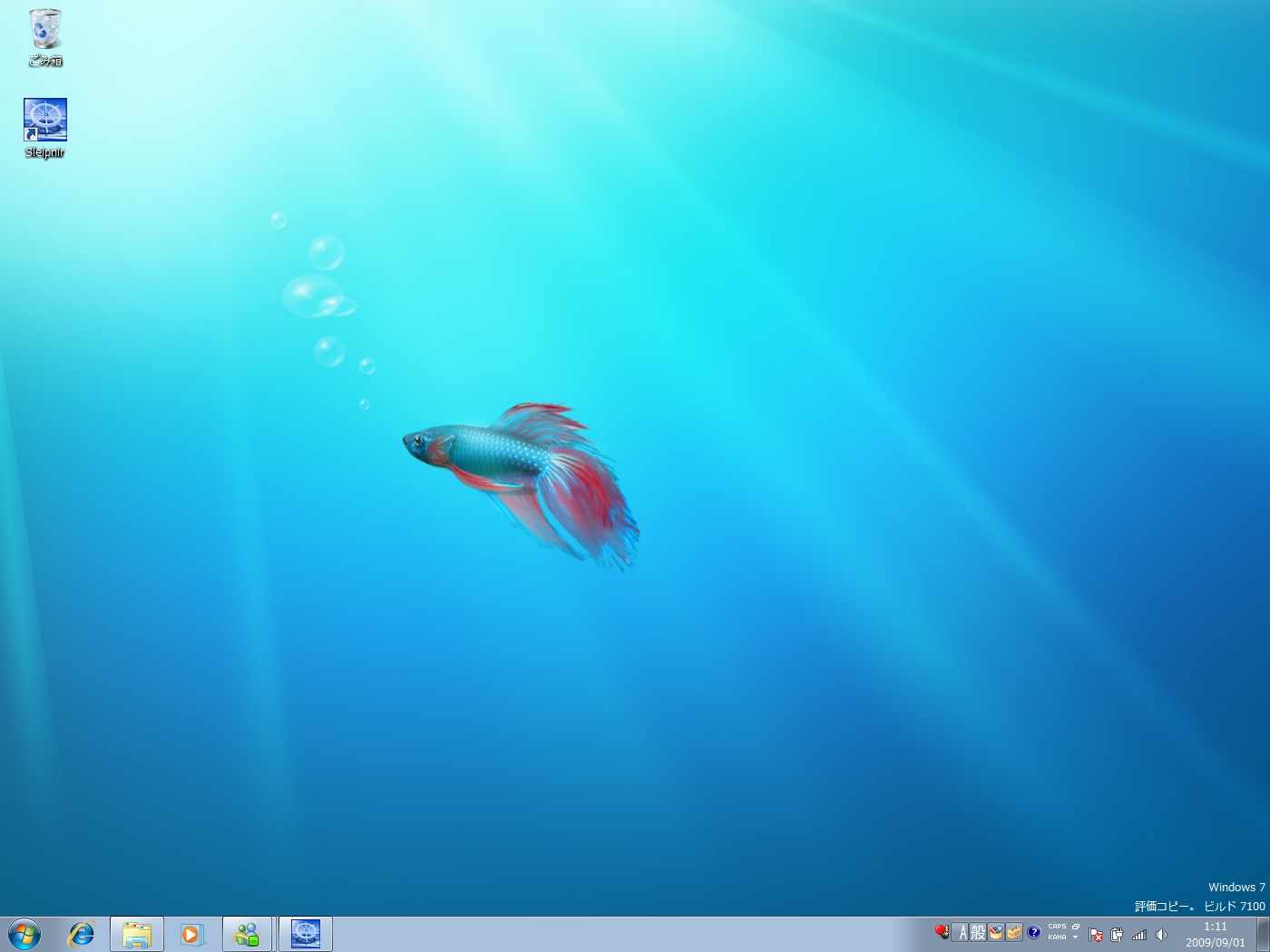The image size is (1270, 952).
Task: Select the Sleipnir desktop shortcut
Action: [45, 128]
